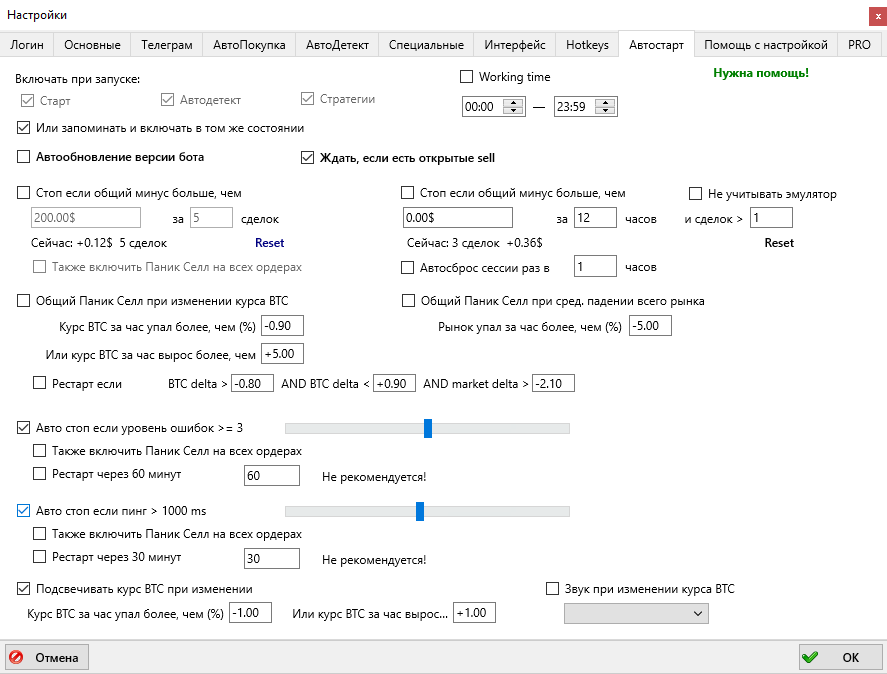Click the Сейчас: +0.12$ 5 сделок status text

coord(99,243)
